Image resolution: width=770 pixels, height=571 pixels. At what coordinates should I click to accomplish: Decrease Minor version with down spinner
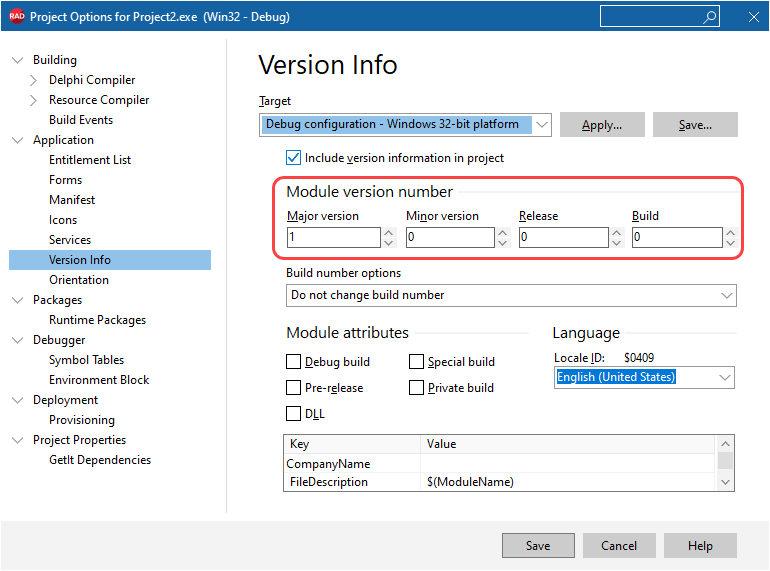coord(503,243)
